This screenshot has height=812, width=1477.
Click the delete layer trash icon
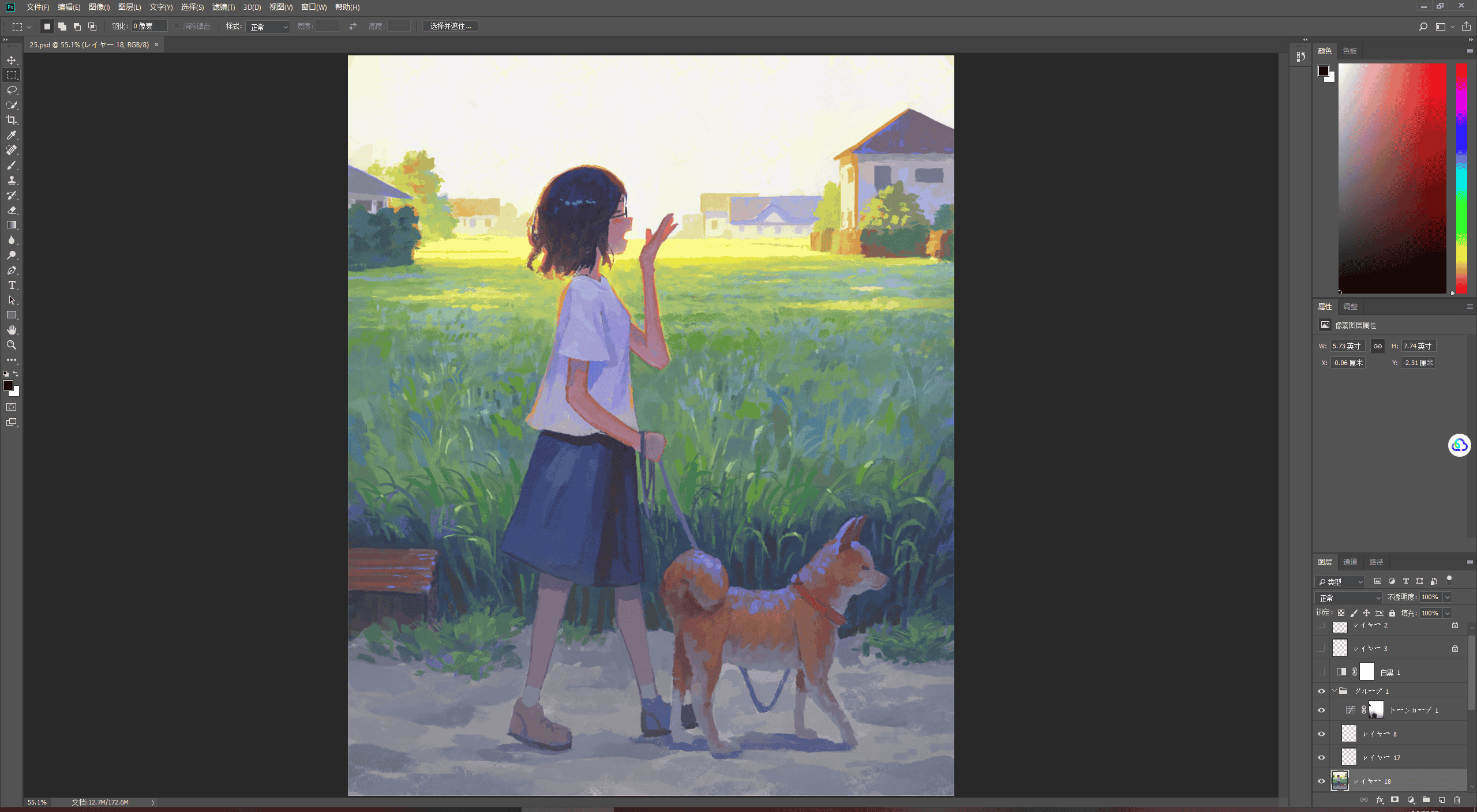coord(1457,800)
